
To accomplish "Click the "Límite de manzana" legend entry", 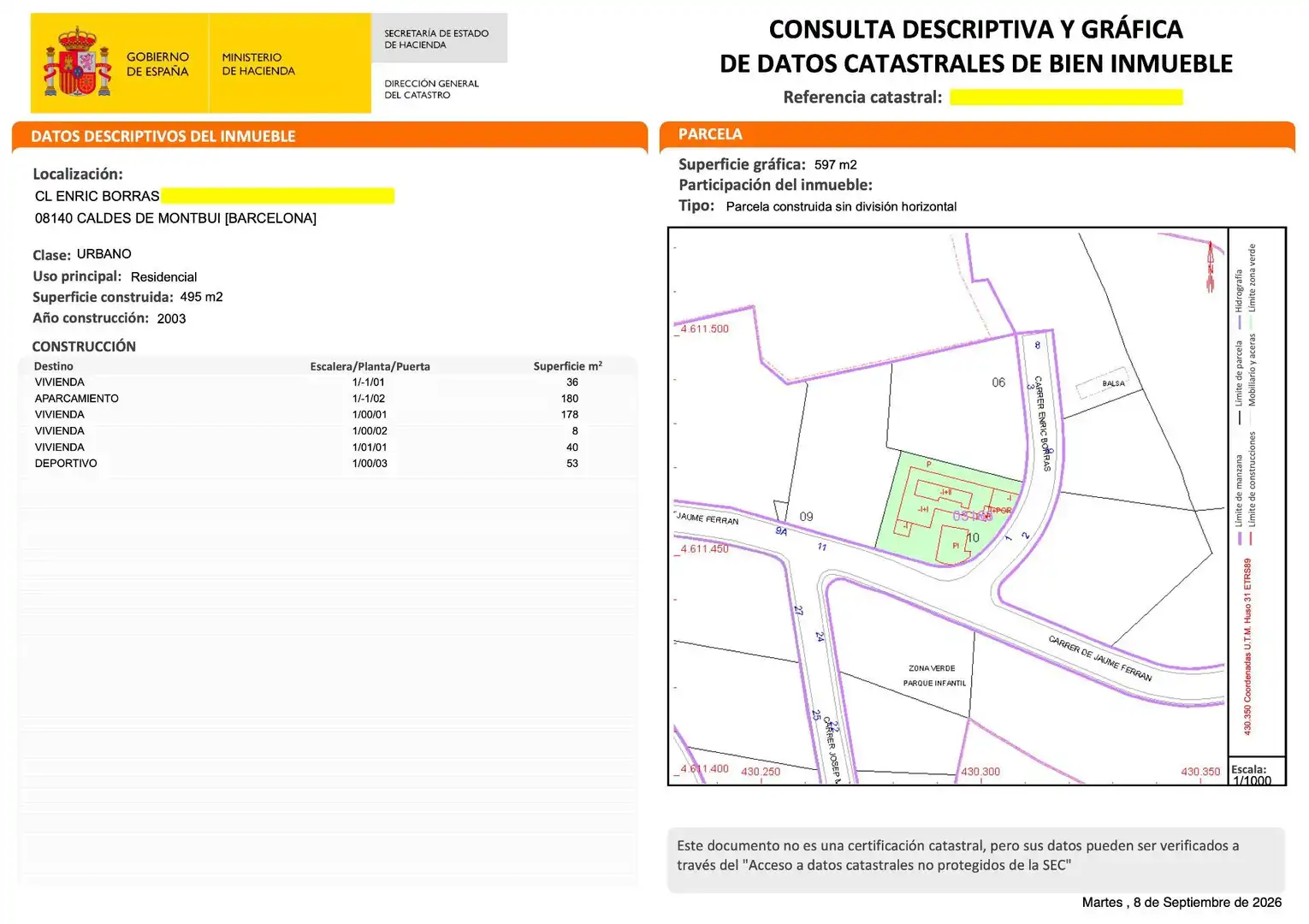I will 1239,500.
